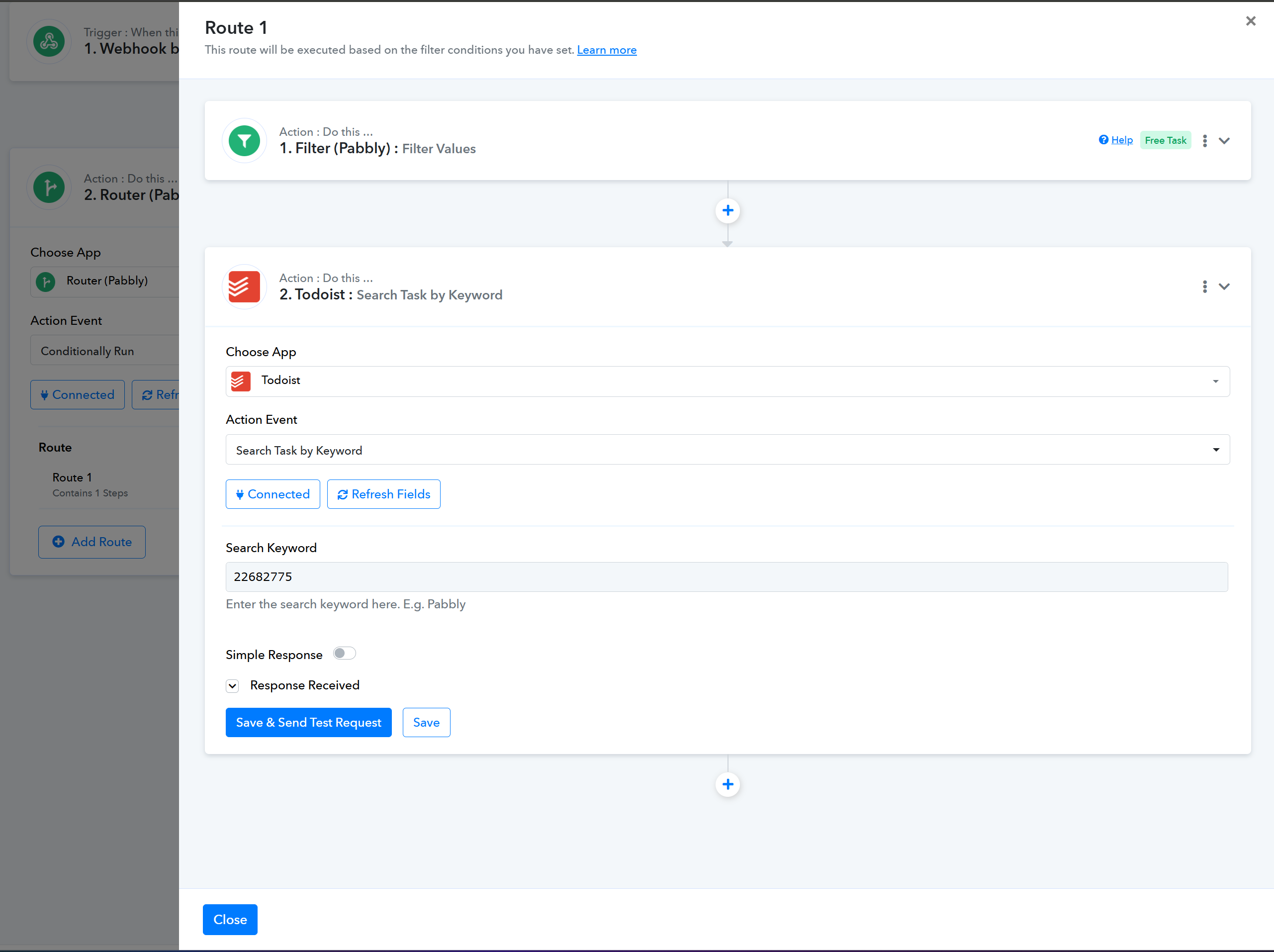Screen dimensions: 1274x952
Task: Click Connected button in Todoist step
Action: [x=273, y=494]
